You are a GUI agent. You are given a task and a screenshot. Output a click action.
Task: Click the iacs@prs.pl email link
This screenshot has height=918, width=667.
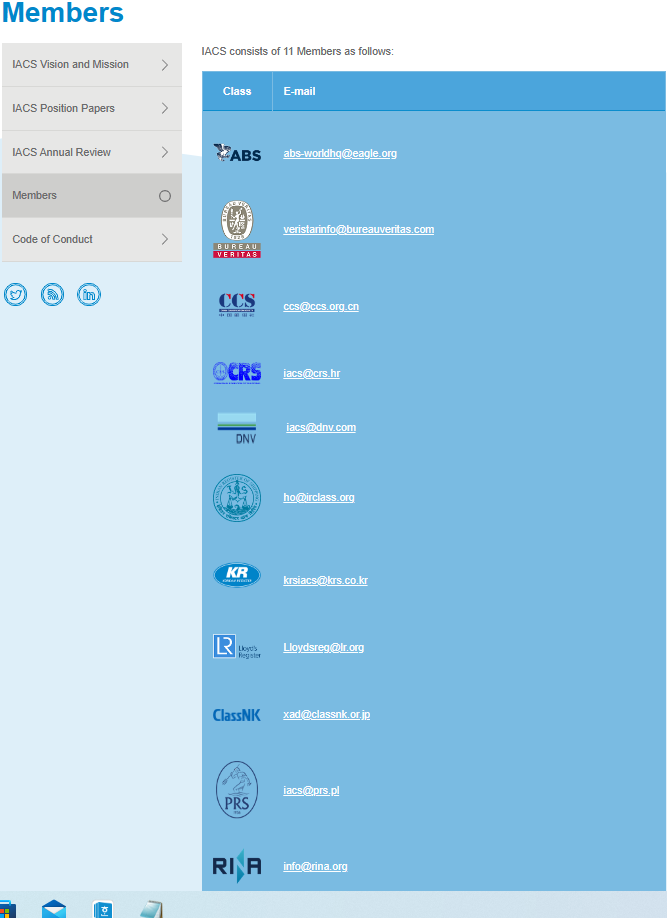tap(312, 790)
